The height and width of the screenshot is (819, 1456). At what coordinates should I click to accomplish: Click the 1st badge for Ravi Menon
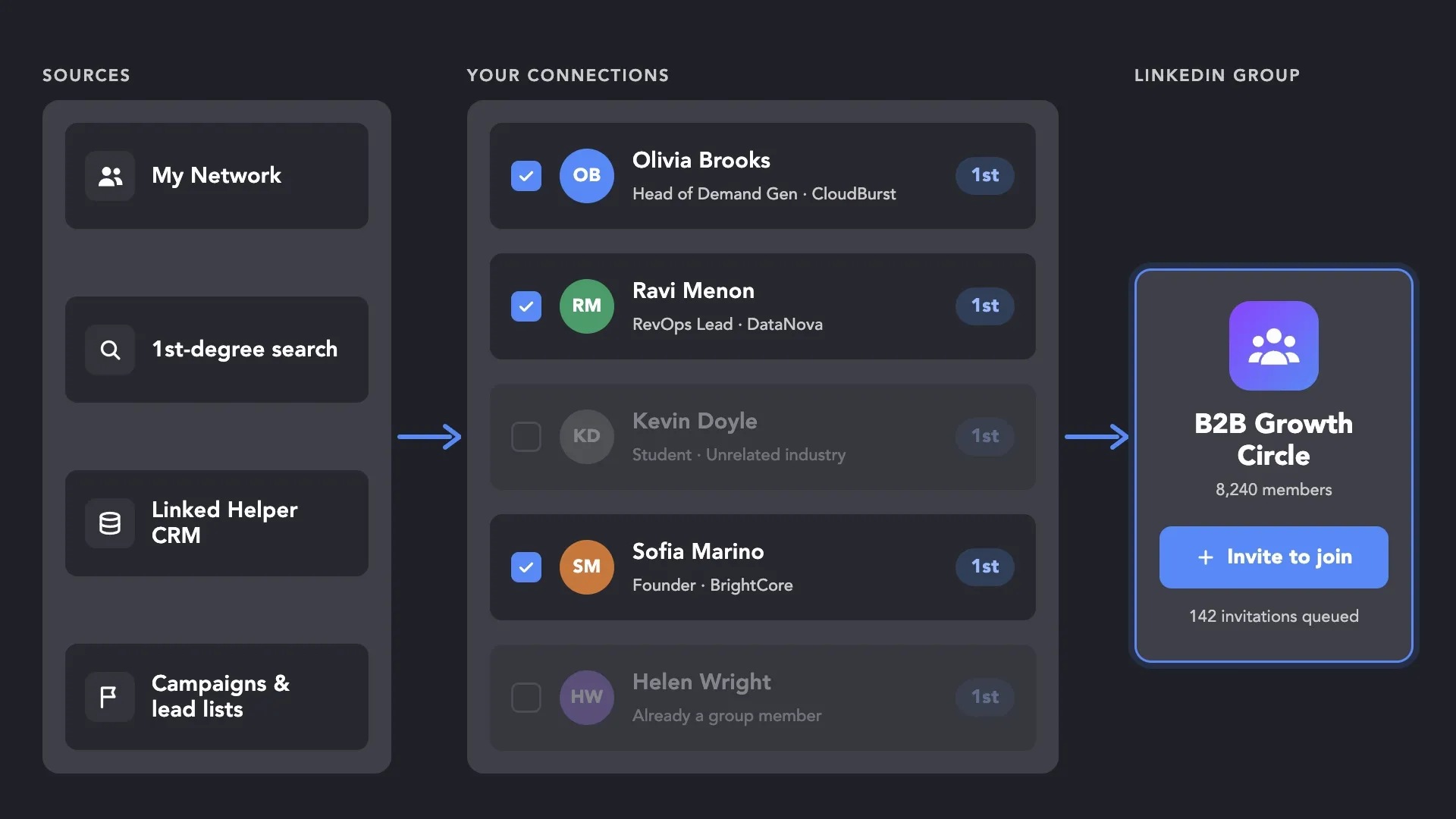985,306
